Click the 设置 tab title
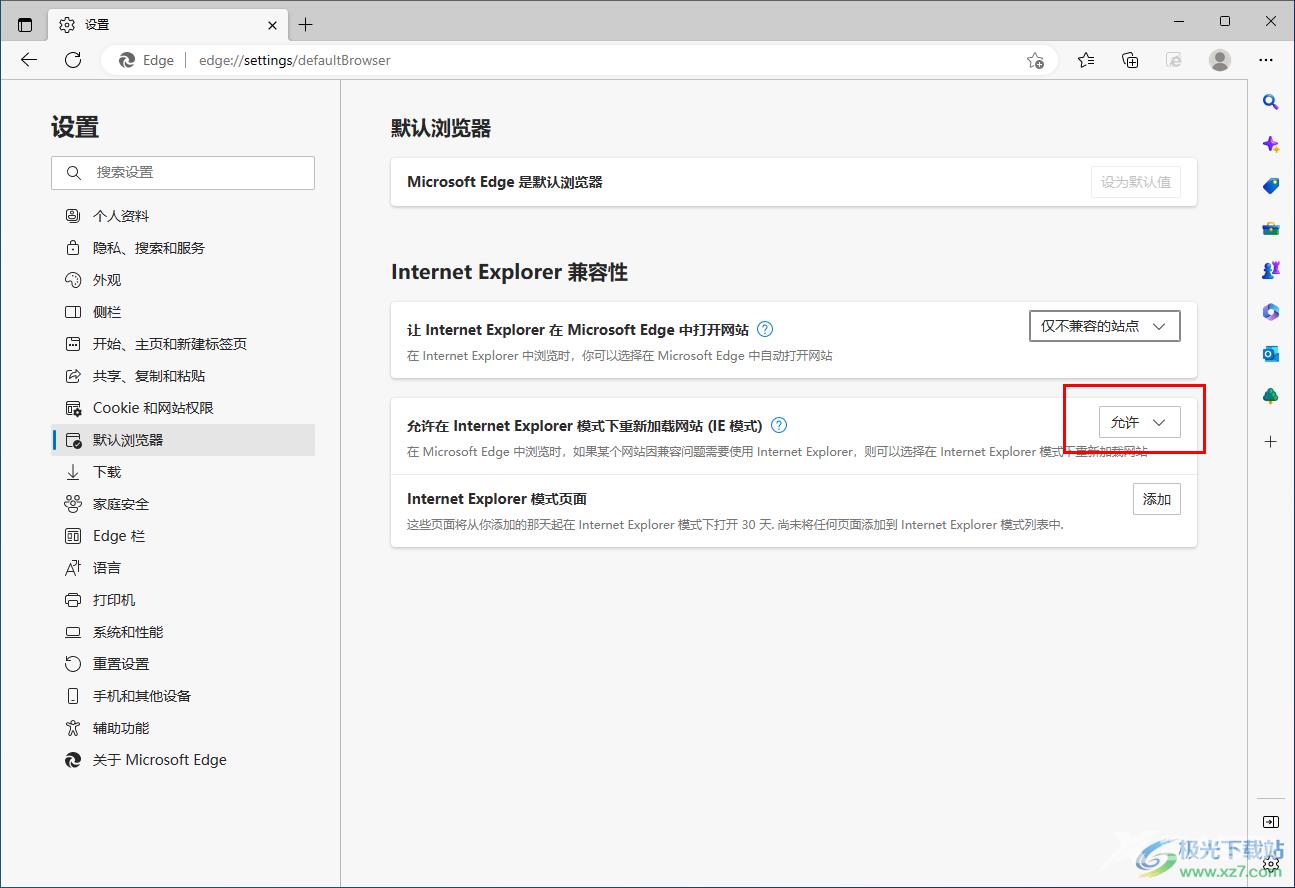Viewport: 1295px width, 888px height. click(x=97, y=24)
